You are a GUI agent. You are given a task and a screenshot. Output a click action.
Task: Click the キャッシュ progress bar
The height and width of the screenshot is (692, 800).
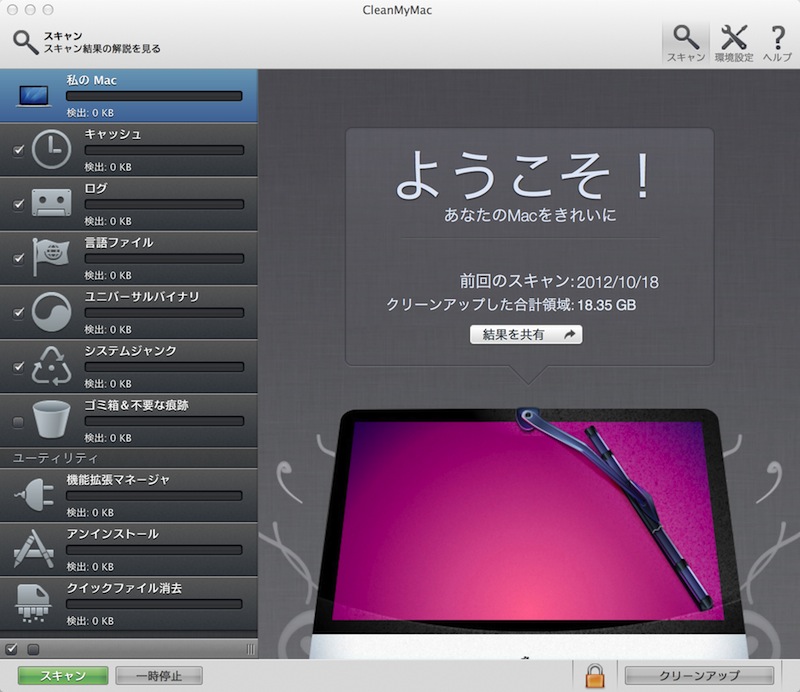(164, 150)
